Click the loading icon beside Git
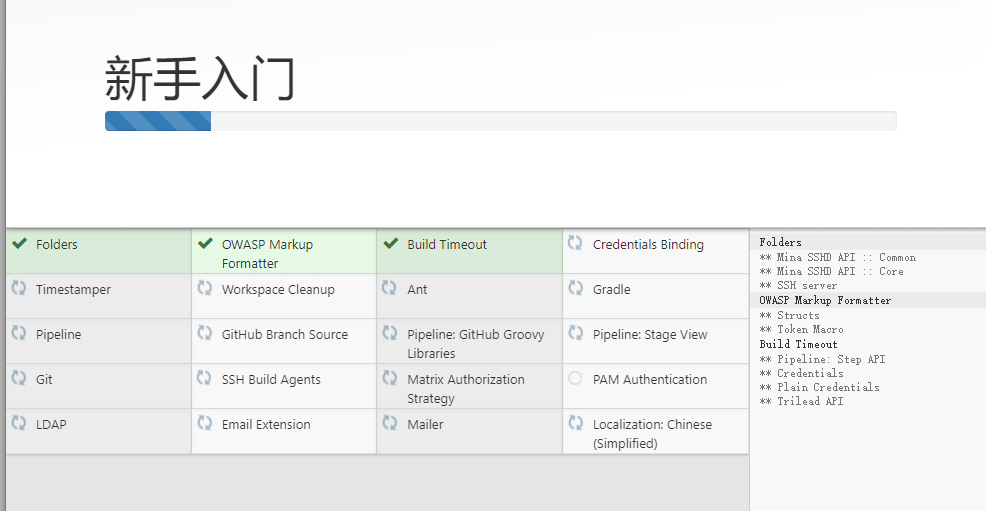This screenshot has width=986, height=511. pyautogui.click(x=19, y=378)
